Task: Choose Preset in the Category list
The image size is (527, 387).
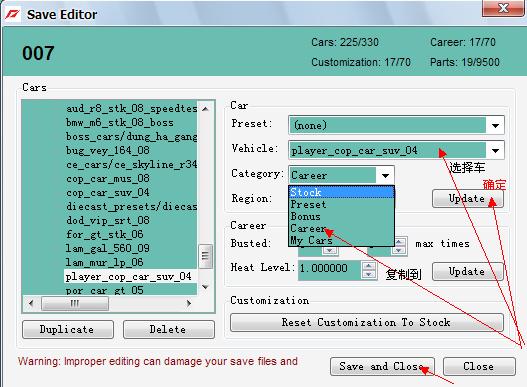Action: 341,204
